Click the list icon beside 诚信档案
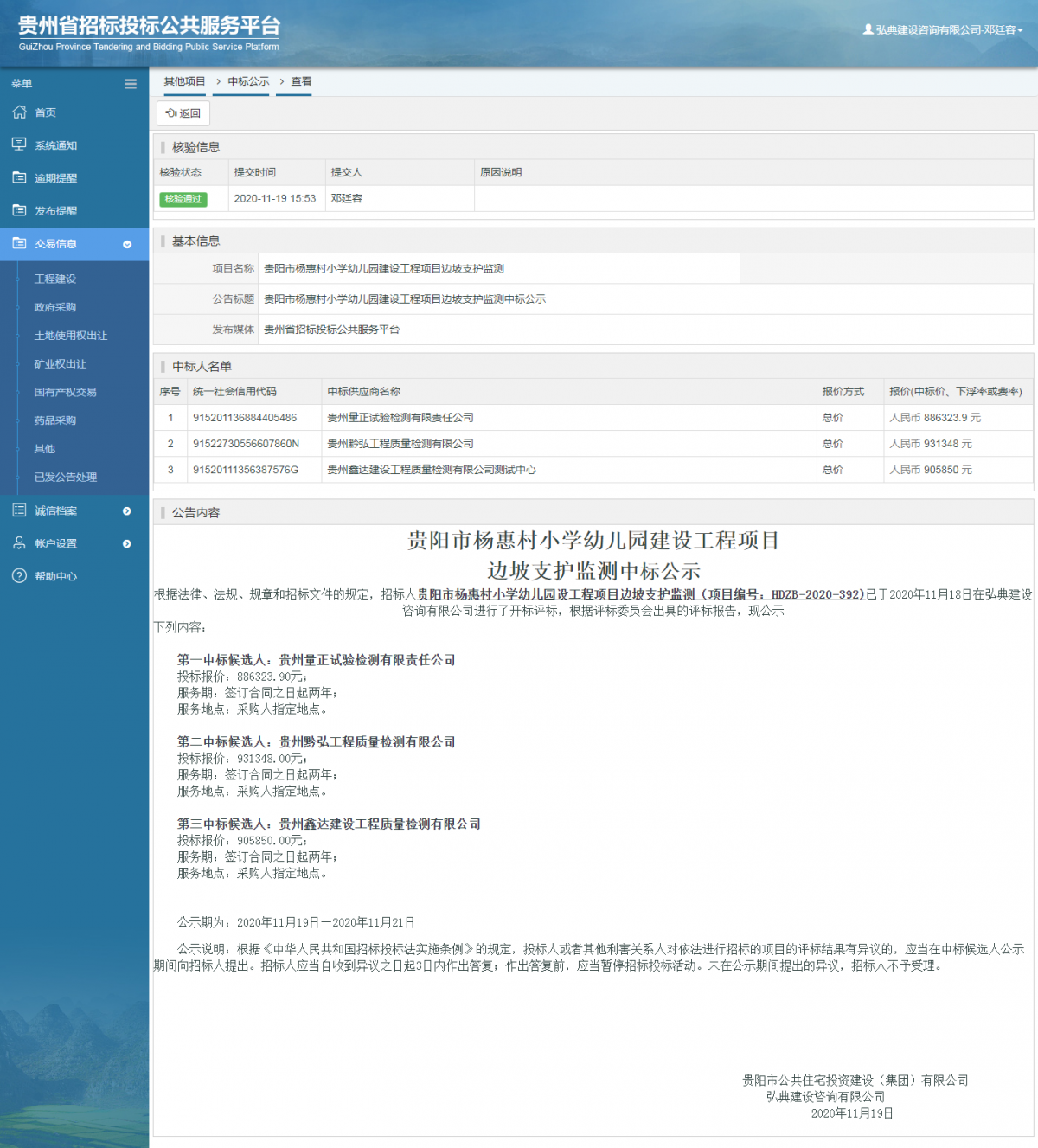 [19, 510]
